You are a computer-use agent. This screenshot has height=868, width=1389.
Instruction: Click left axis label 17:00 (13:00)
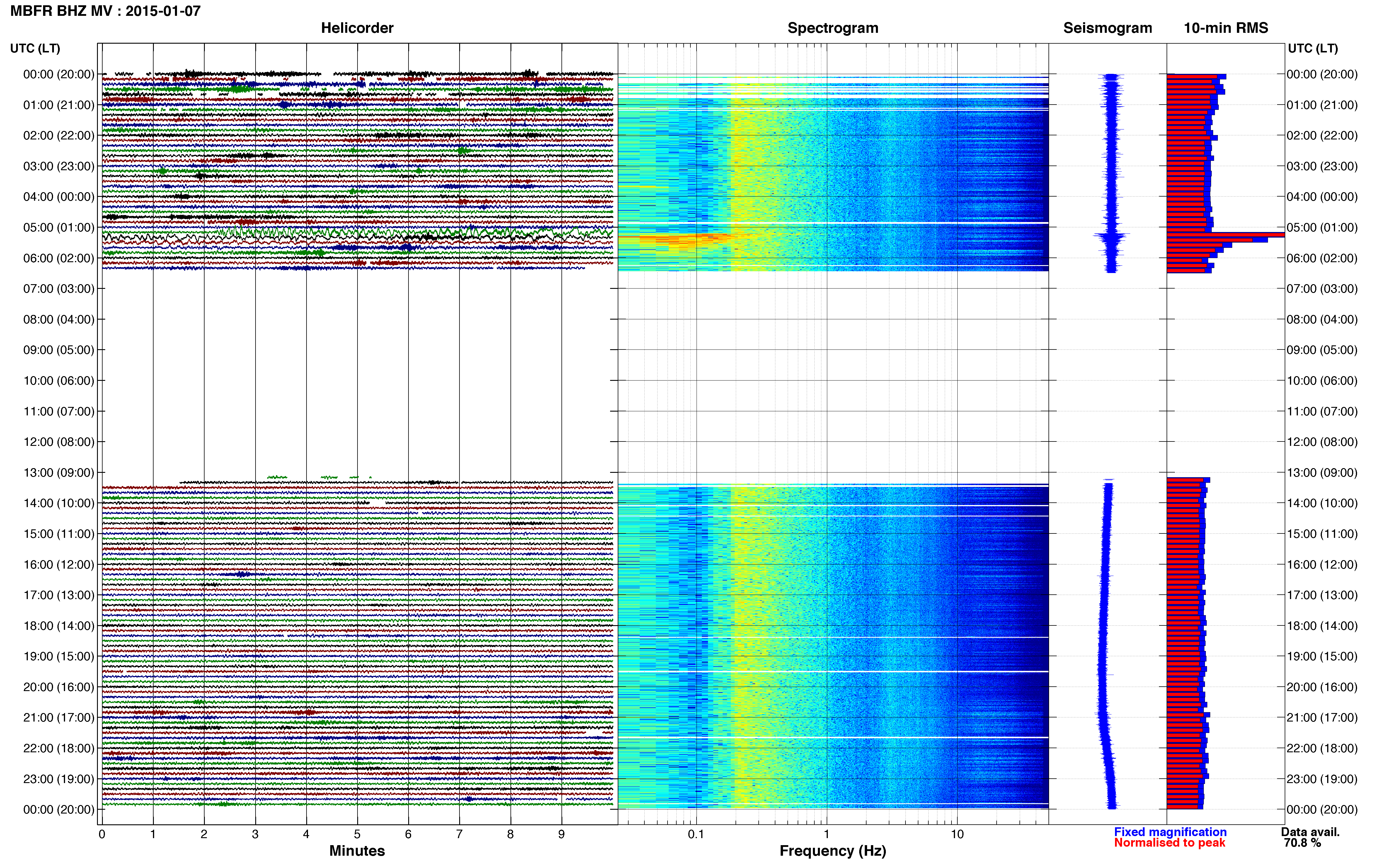click(x=59, y=595)
